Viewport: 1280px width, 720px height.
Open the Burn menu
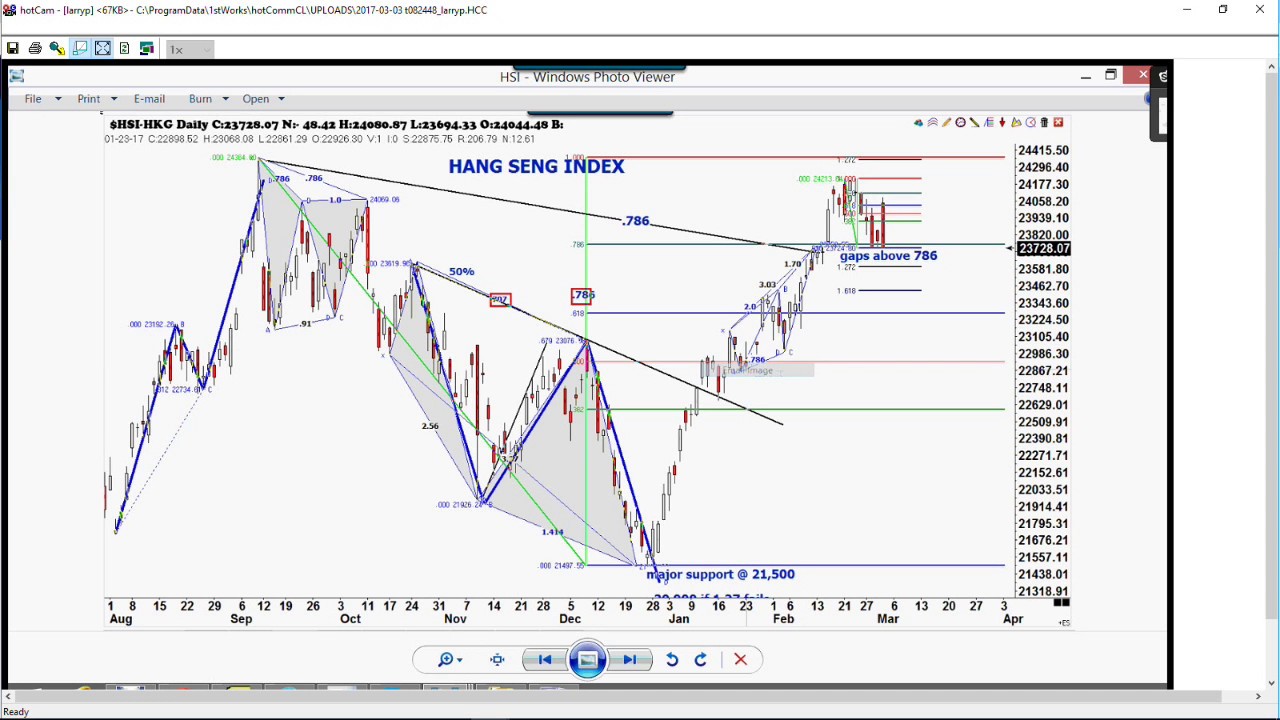pos(200,99)
